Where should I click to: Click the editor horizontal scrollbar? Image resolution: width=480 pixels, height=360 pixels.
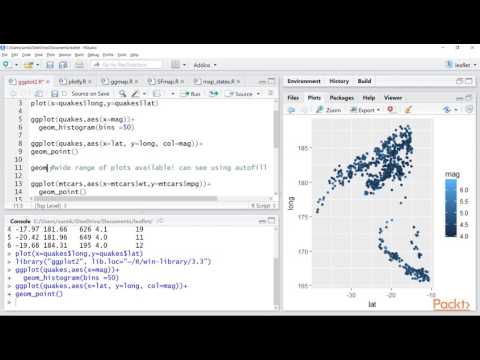coord(125,199)
